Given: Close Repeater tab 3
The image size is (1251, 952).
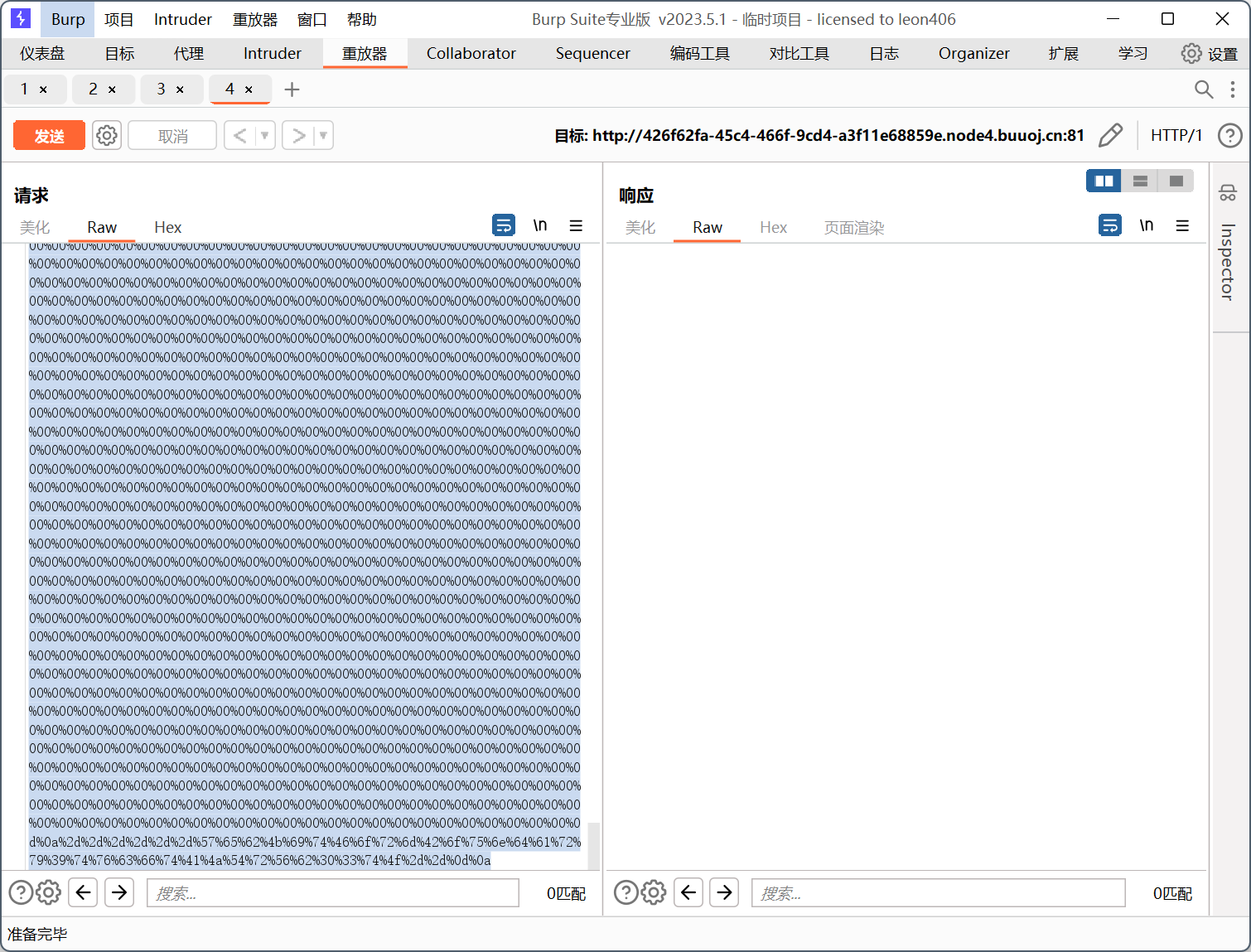Looking at the screenshot, I should (x=180, y=89).
